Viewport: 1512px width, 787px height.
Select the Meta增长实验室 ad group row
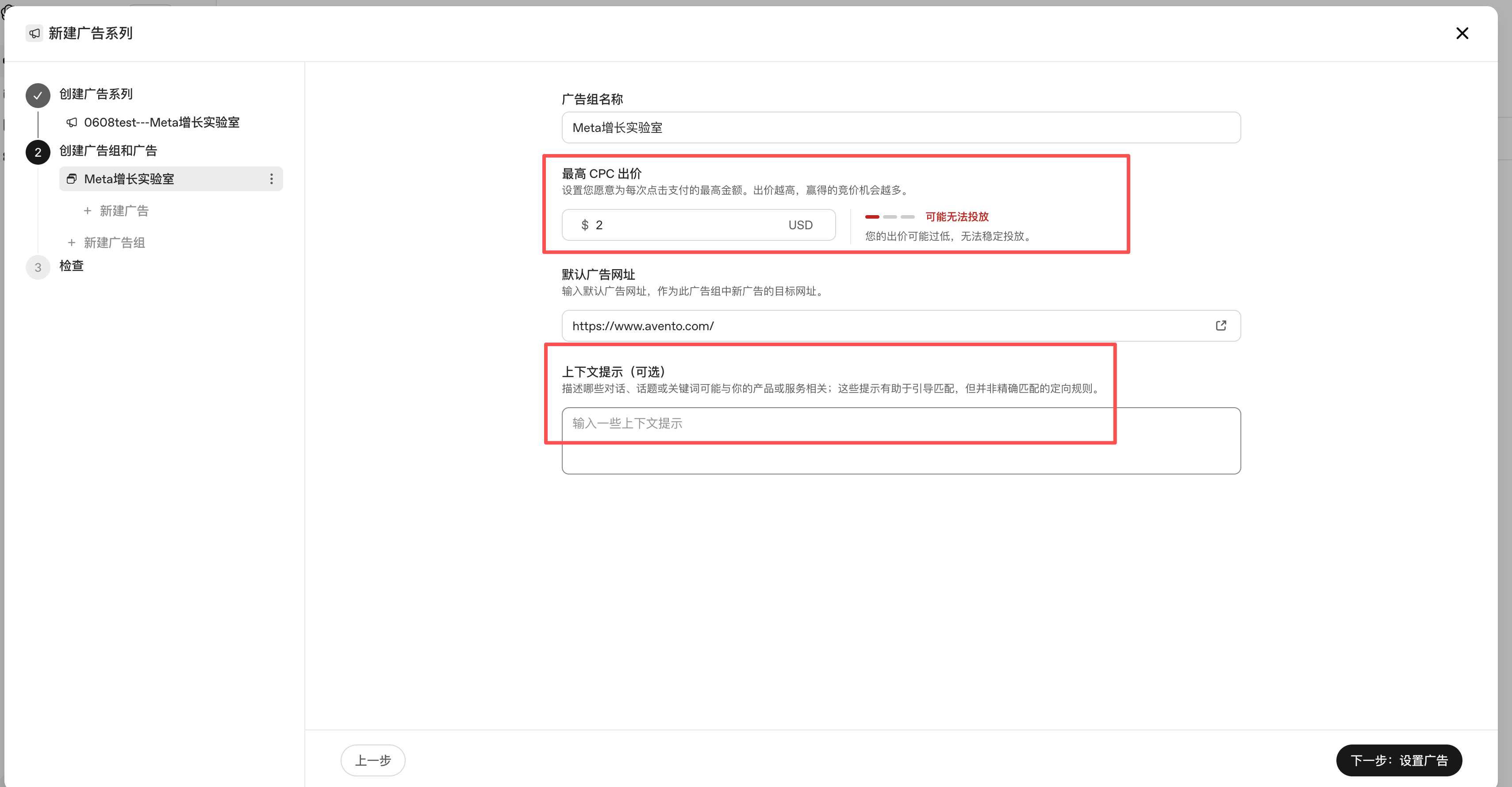click(x=171, y=178)
